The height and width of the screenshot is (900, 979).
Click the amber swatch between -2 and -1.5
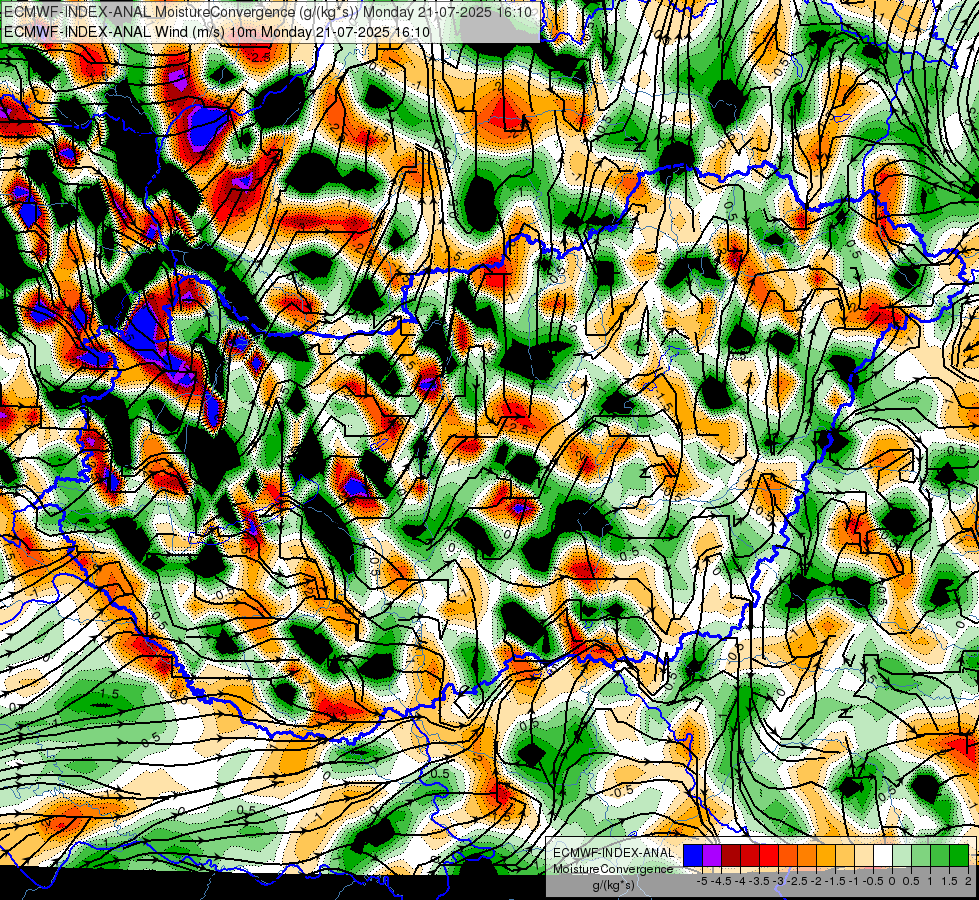coord(826,855)
